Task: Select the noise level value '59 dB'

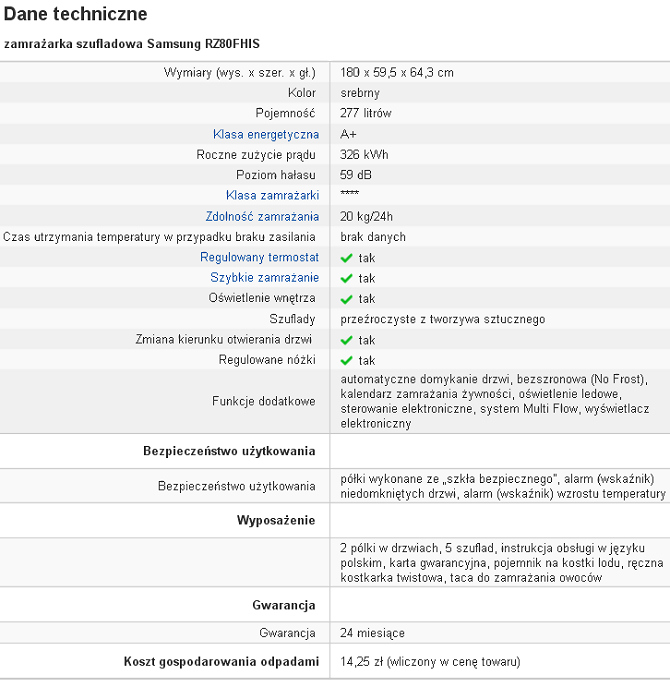Action: coord(356,175)
